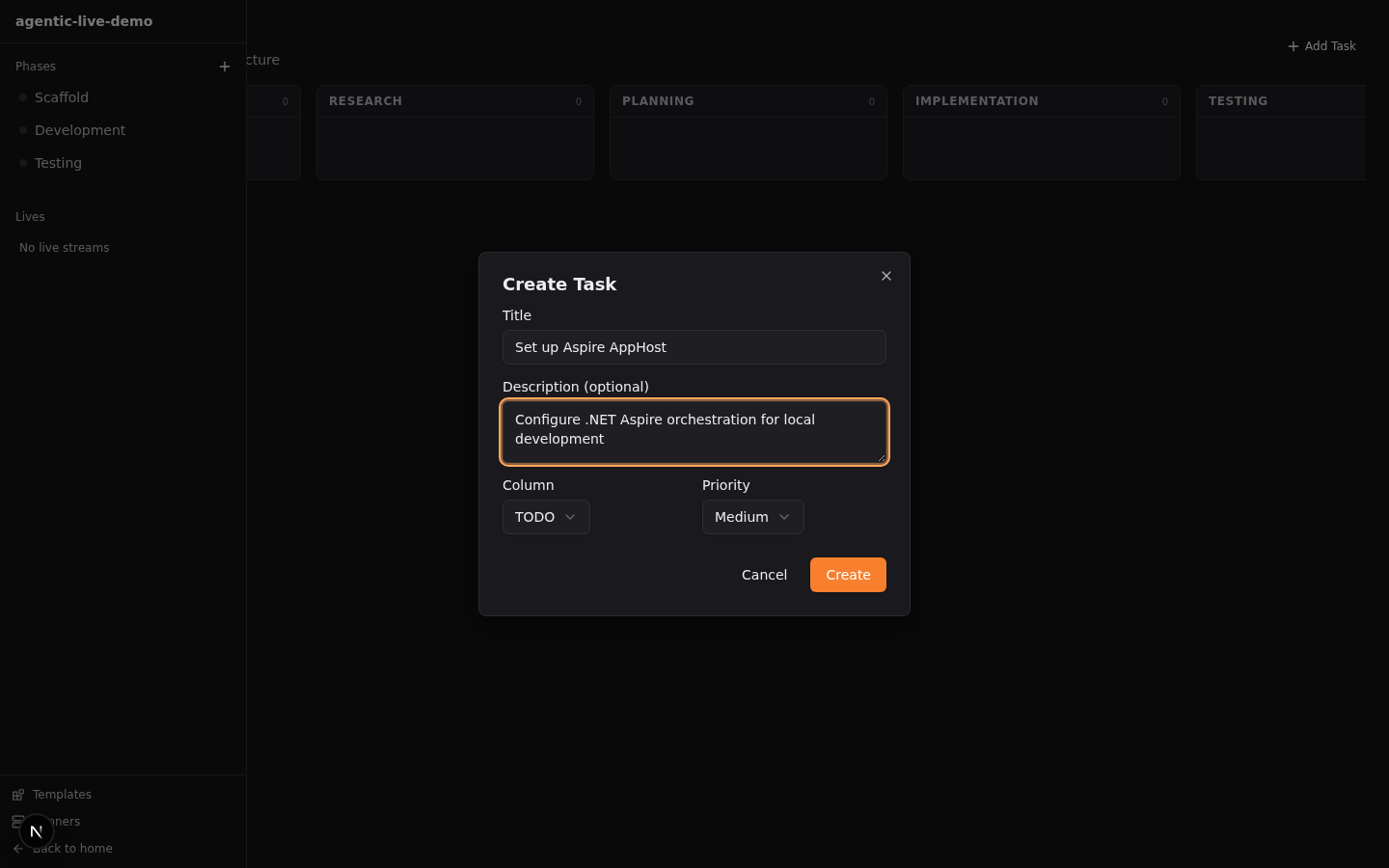Click the Back to home arrow
The image size is (1389, 868).
[x=17, y=849]
